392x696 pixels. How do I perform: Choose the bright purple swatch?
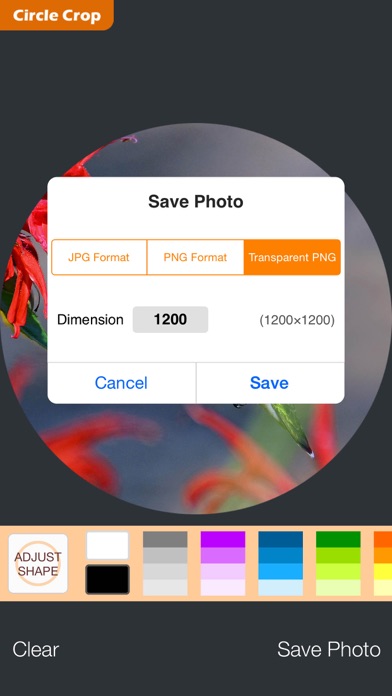click(223, 539)
